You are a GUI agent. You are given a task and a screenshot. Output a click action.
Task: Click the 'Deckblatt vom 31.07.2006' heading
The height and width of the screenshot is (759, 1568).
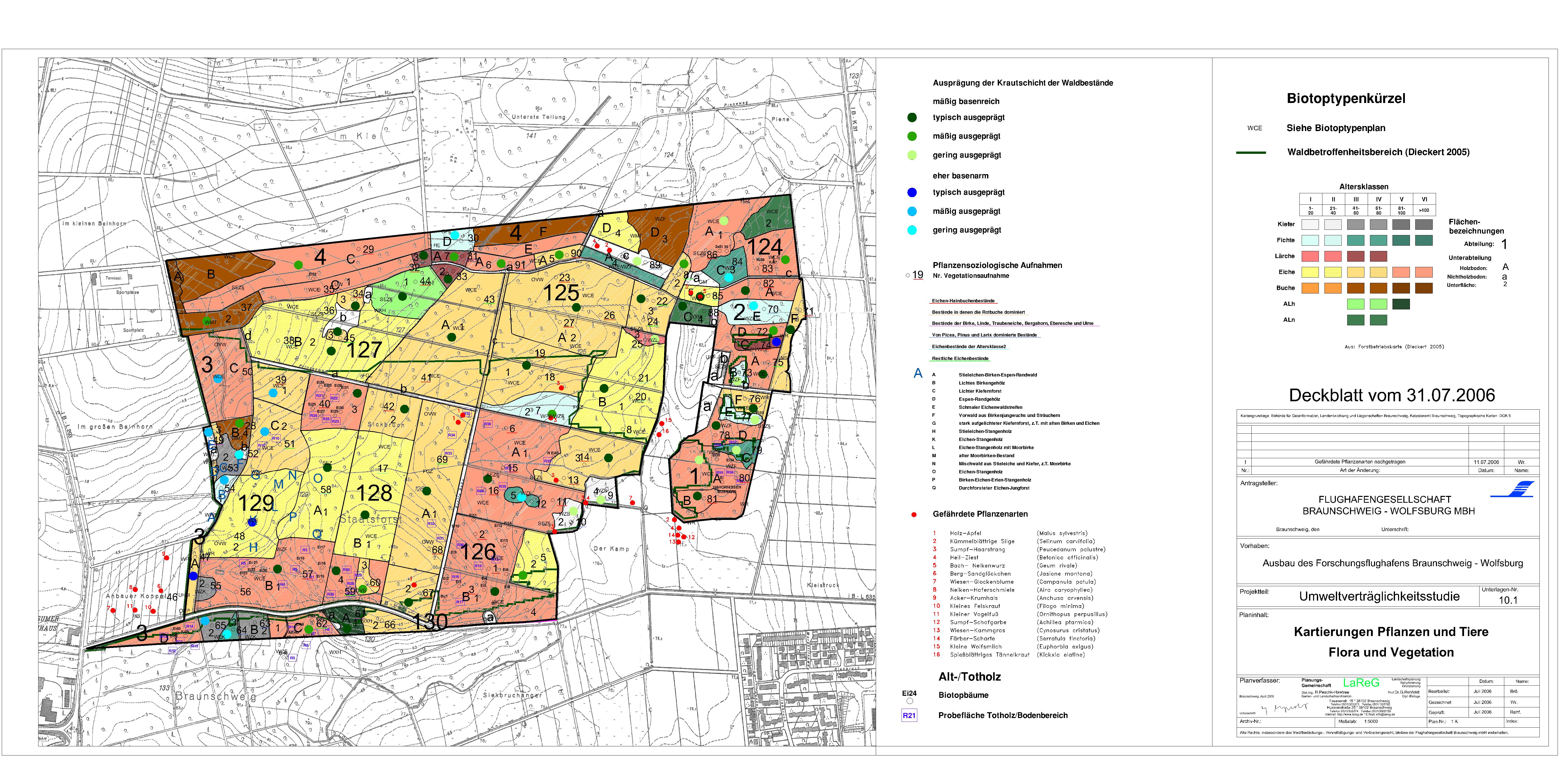coord(1391,395)
